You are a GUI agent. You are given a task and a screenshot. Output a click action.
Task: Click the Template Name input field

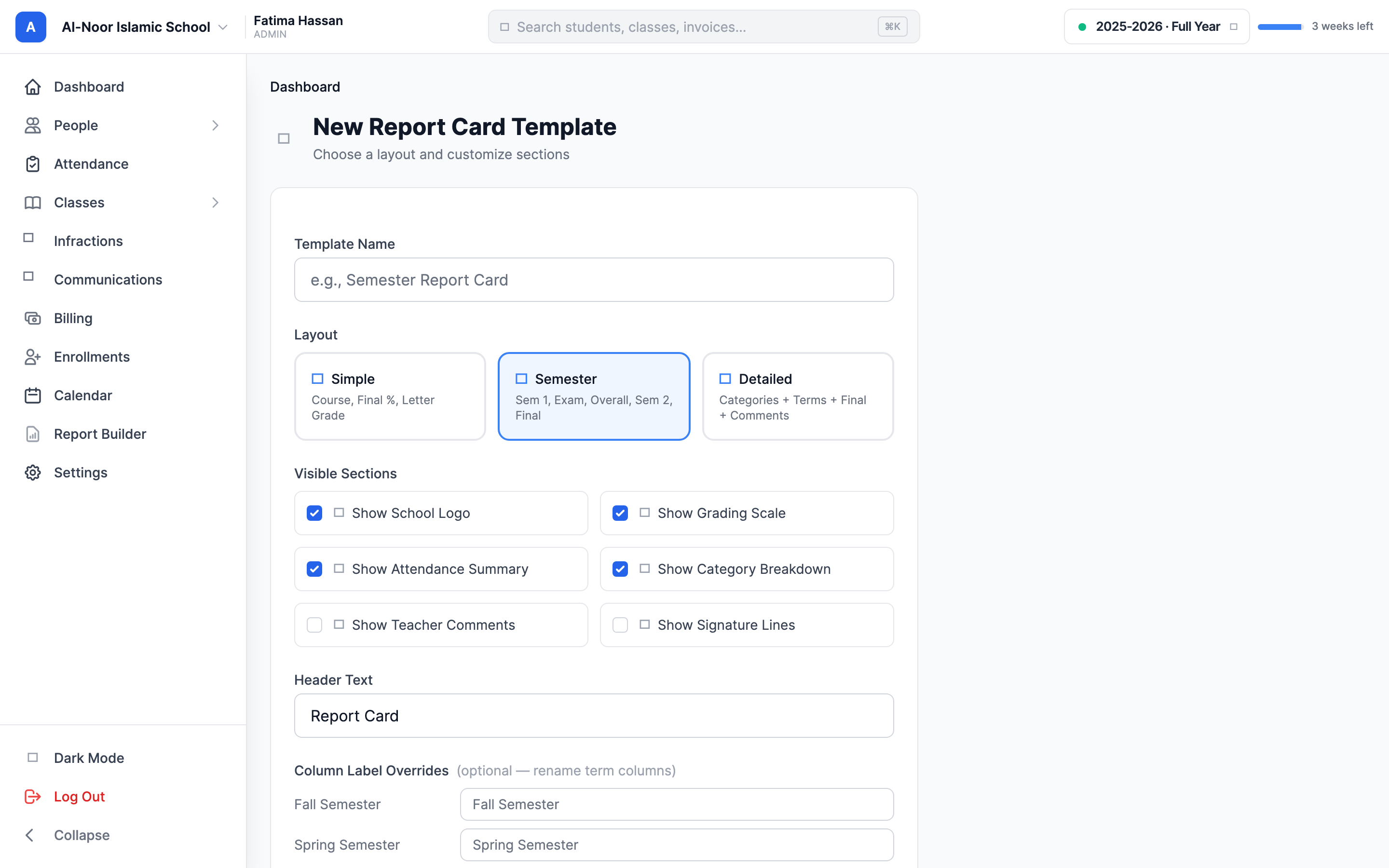point(594,280)
